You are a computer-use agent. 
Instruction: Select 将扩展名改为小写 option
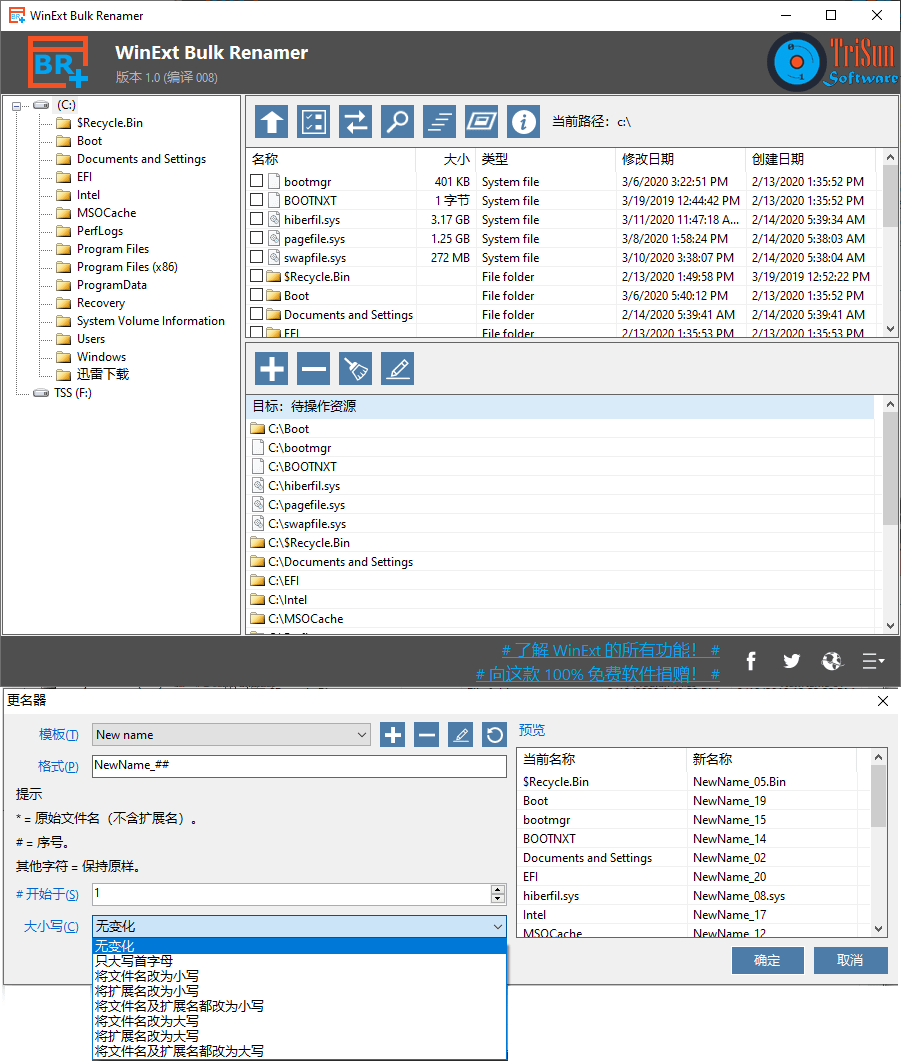(300, 991)
